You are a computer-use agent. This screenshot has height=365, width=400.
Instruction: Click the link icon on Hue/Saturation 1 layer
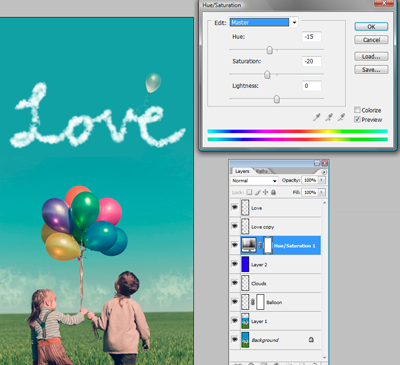[260, 246]
